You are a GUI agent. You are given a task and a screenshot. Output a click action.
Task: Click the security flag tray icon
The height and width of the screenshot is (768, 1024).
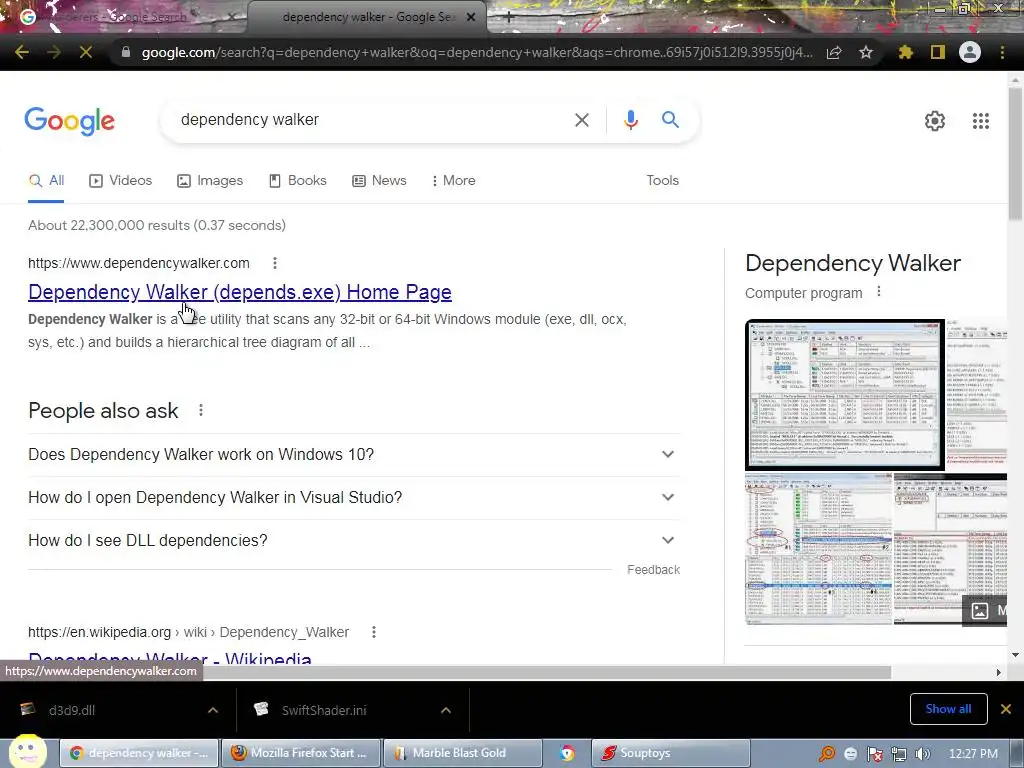874,754
